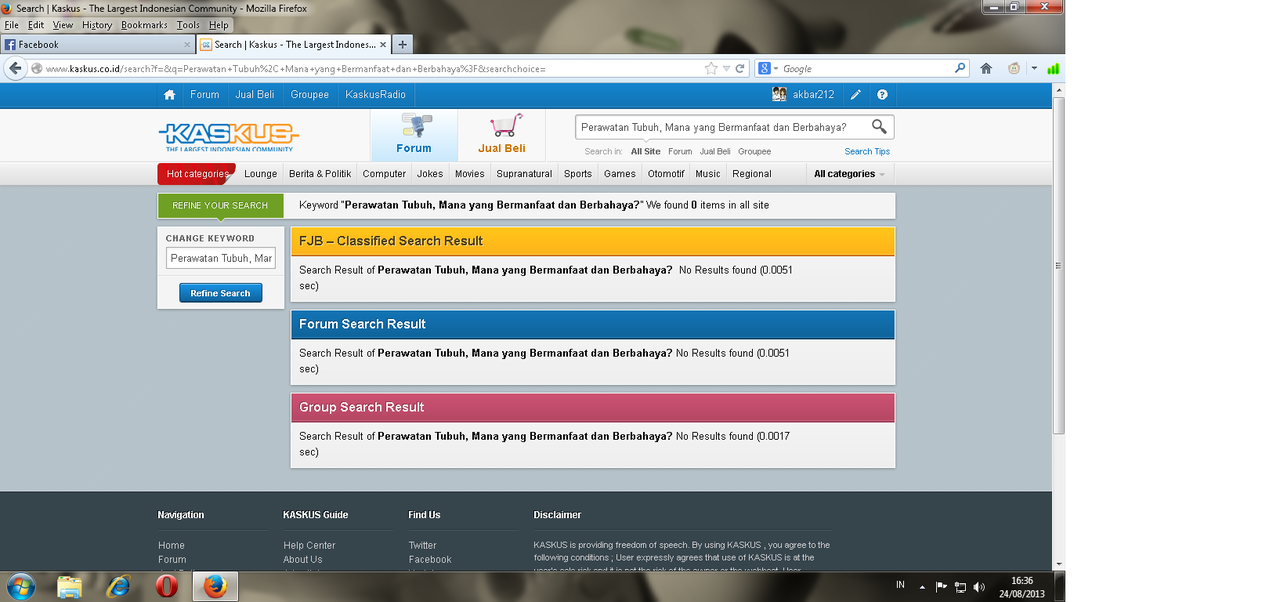Select Jual Beli search filter under search box

715,152
